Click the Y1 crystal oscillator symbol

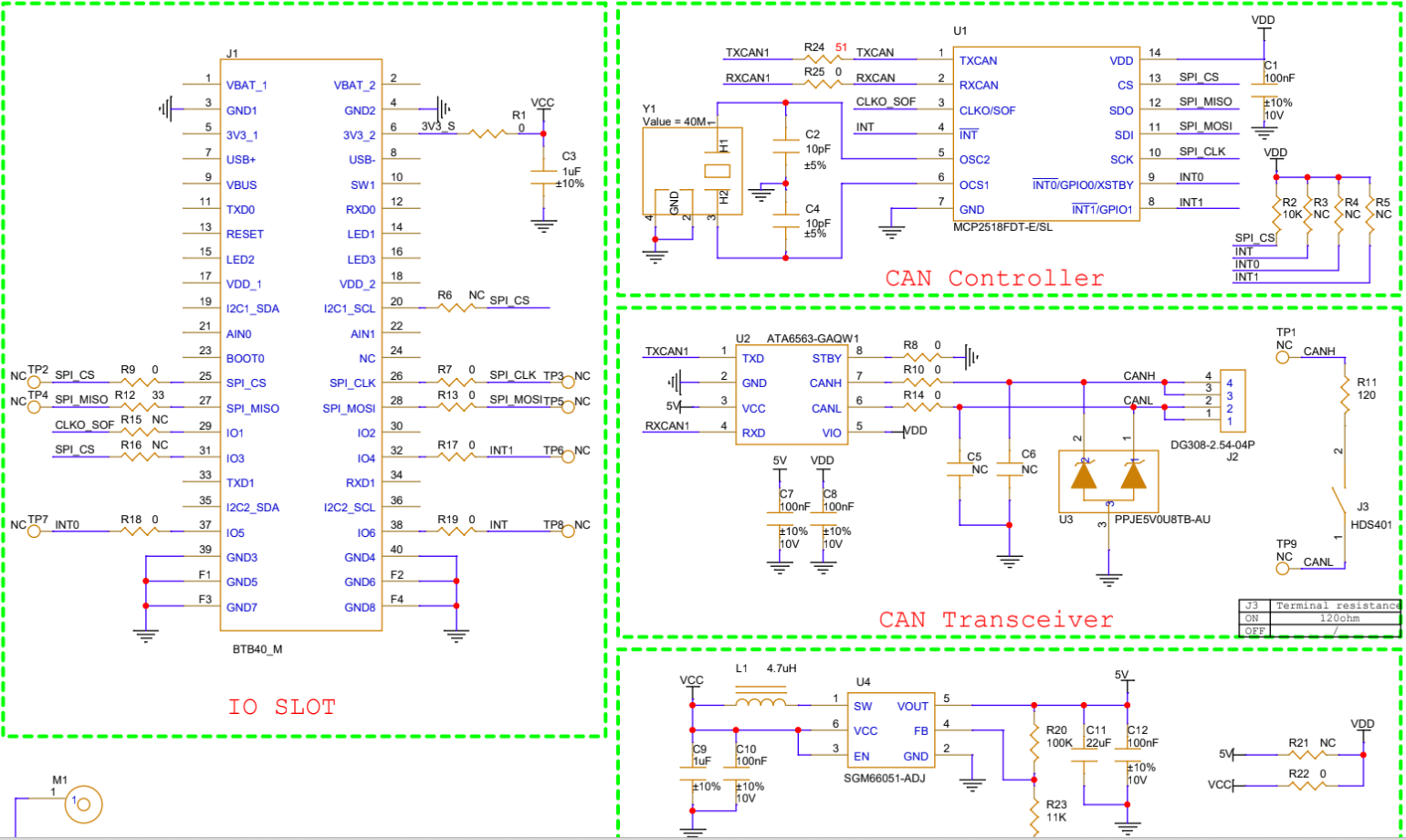pyautogui.click(x=692, y=171)
